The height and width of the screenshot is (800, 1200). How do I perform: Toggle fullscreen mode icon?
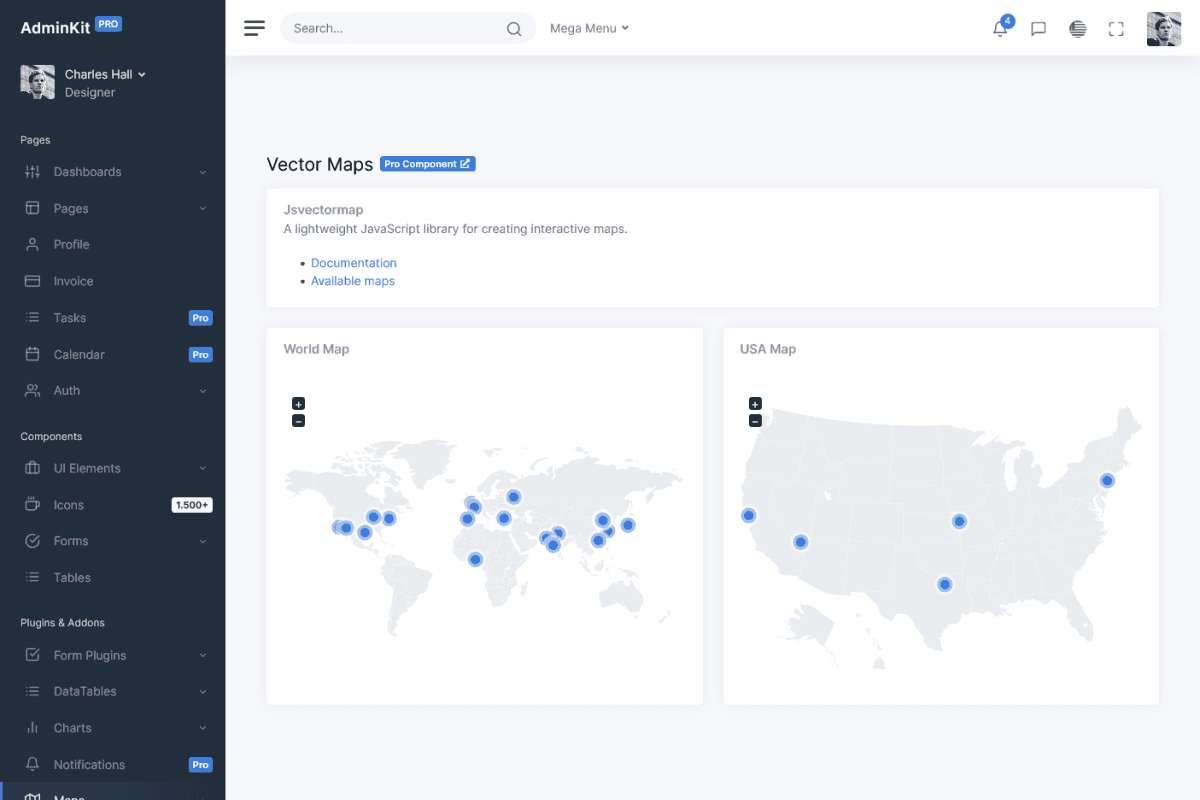click(x=1116, y=29)
